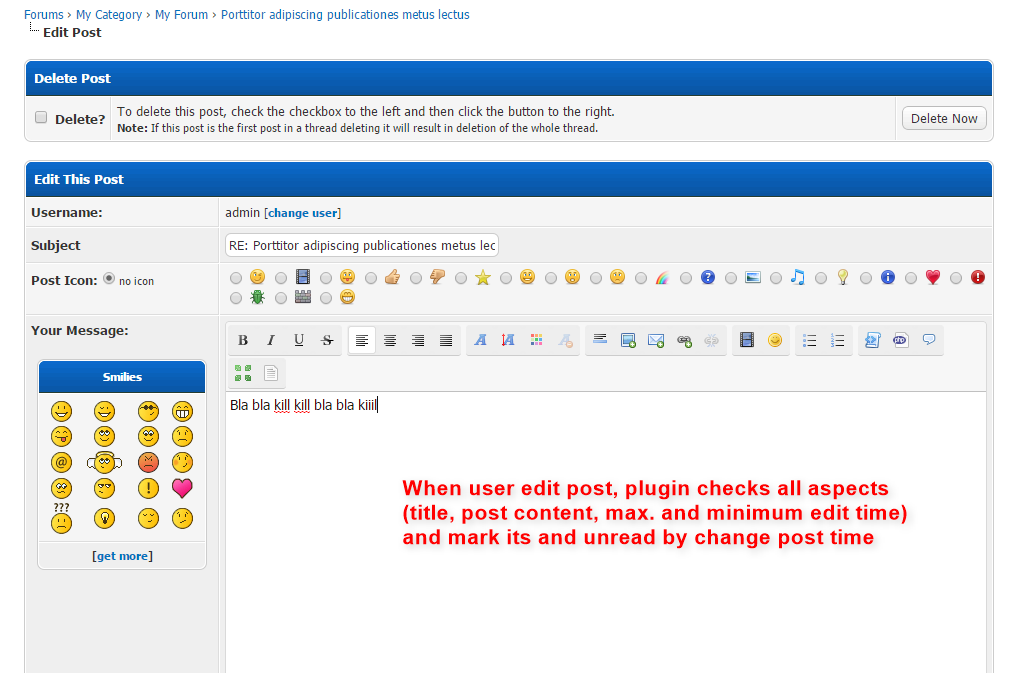Open the font name dropdown

480,341
